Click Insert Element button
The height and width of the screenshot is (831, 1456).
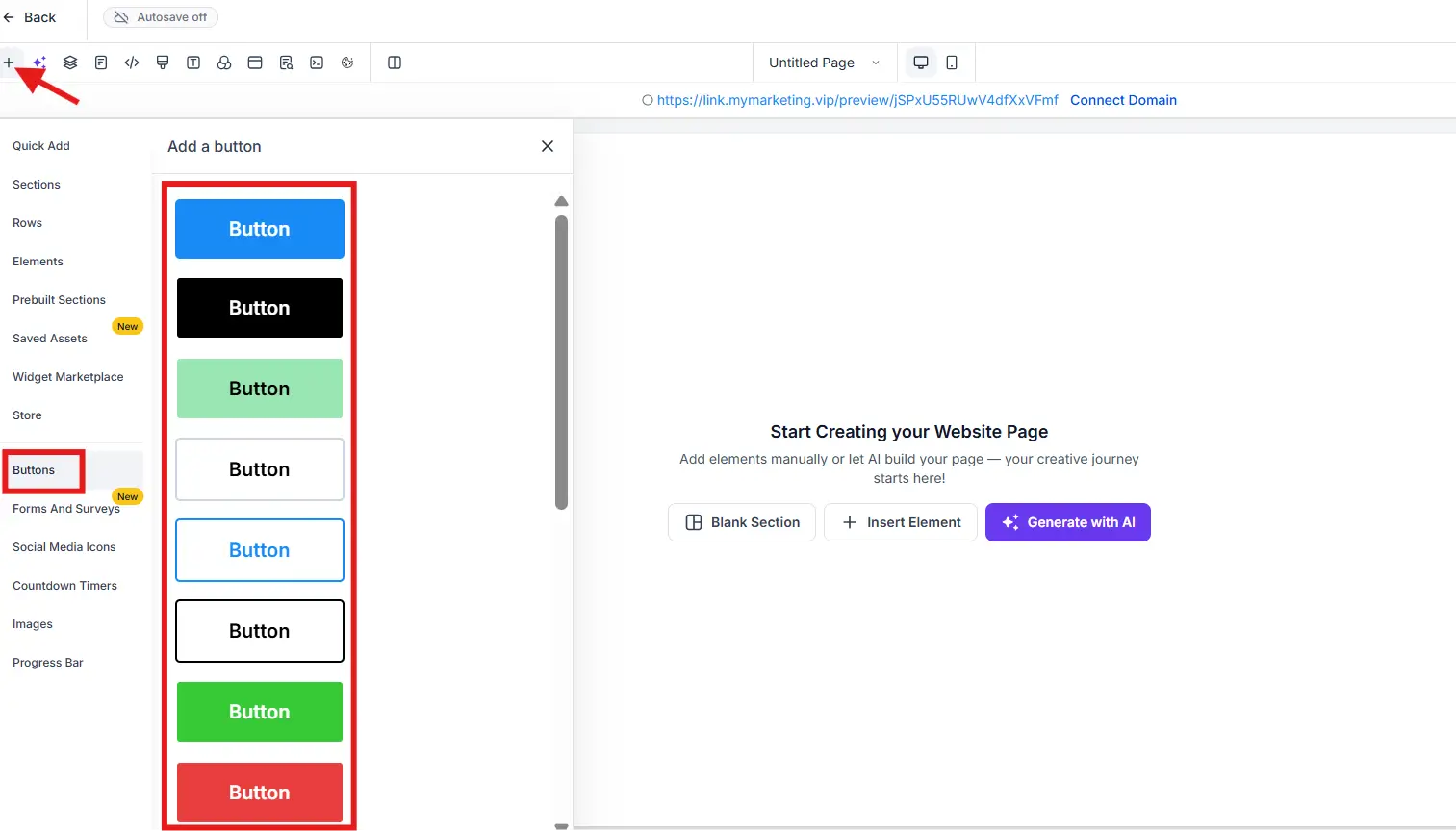pyautogui.click(x=901, y=522)
